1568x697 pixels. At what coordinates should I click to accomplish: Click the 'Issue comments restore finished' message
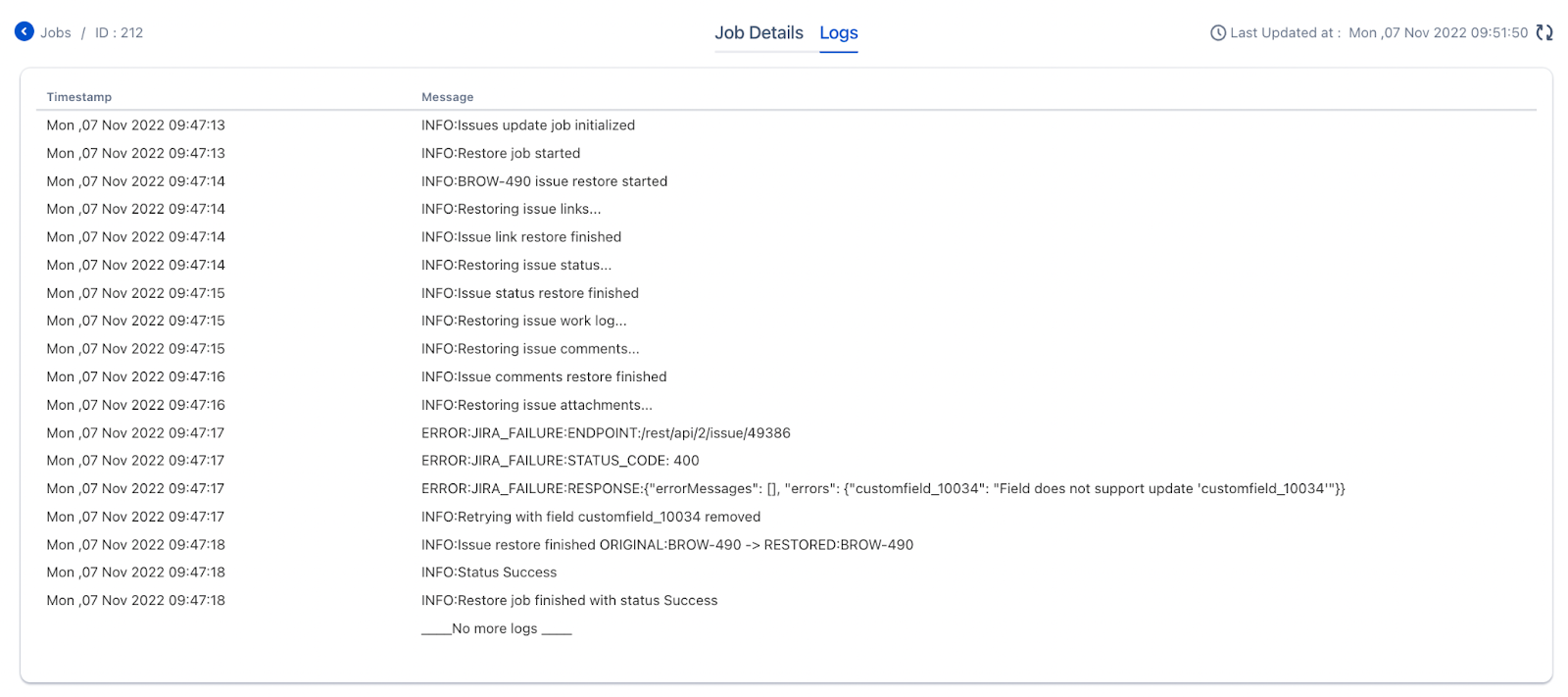544,376
